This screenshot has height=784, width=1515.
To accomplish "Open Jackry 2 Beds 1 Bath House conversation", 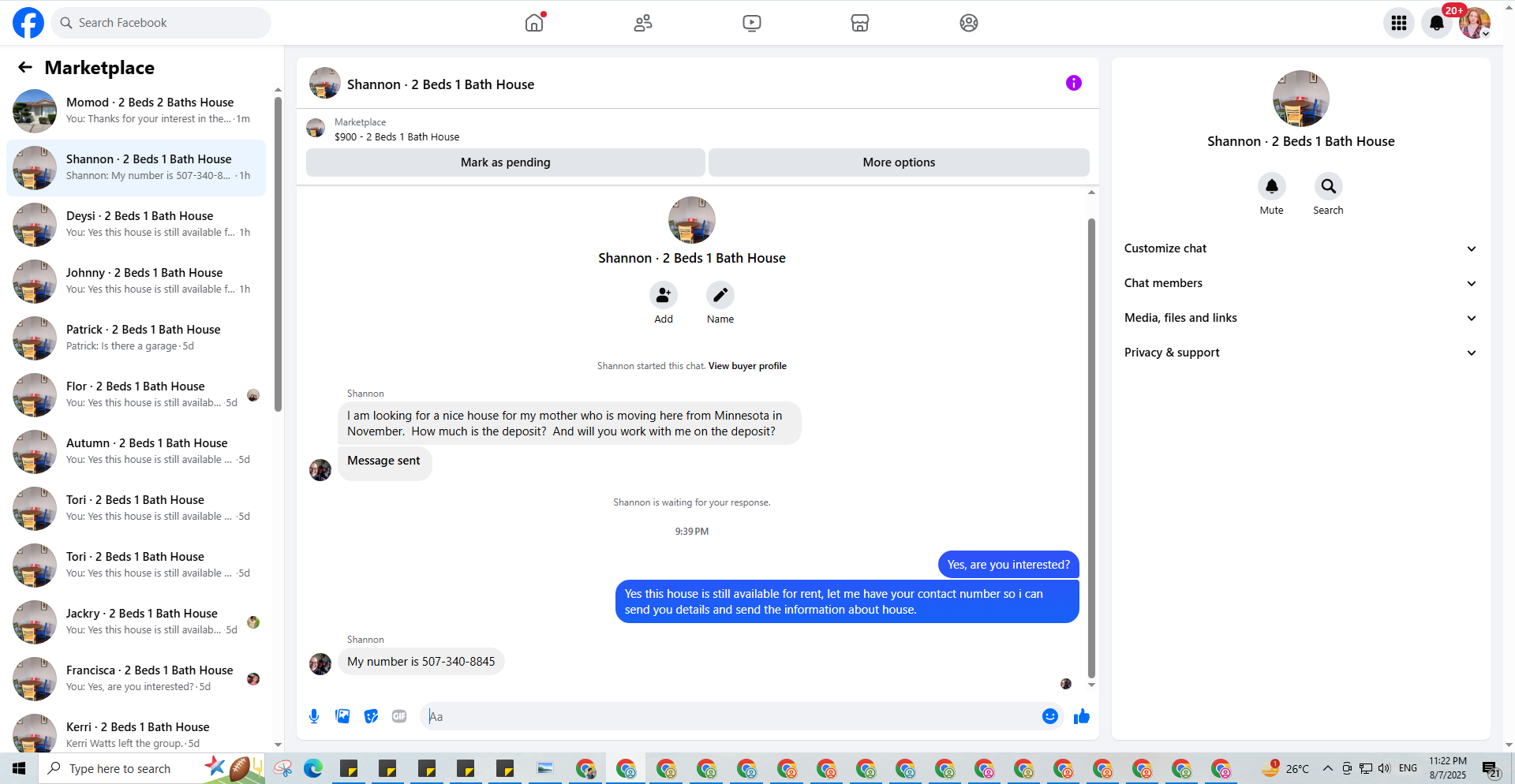I will pos(136,622).
